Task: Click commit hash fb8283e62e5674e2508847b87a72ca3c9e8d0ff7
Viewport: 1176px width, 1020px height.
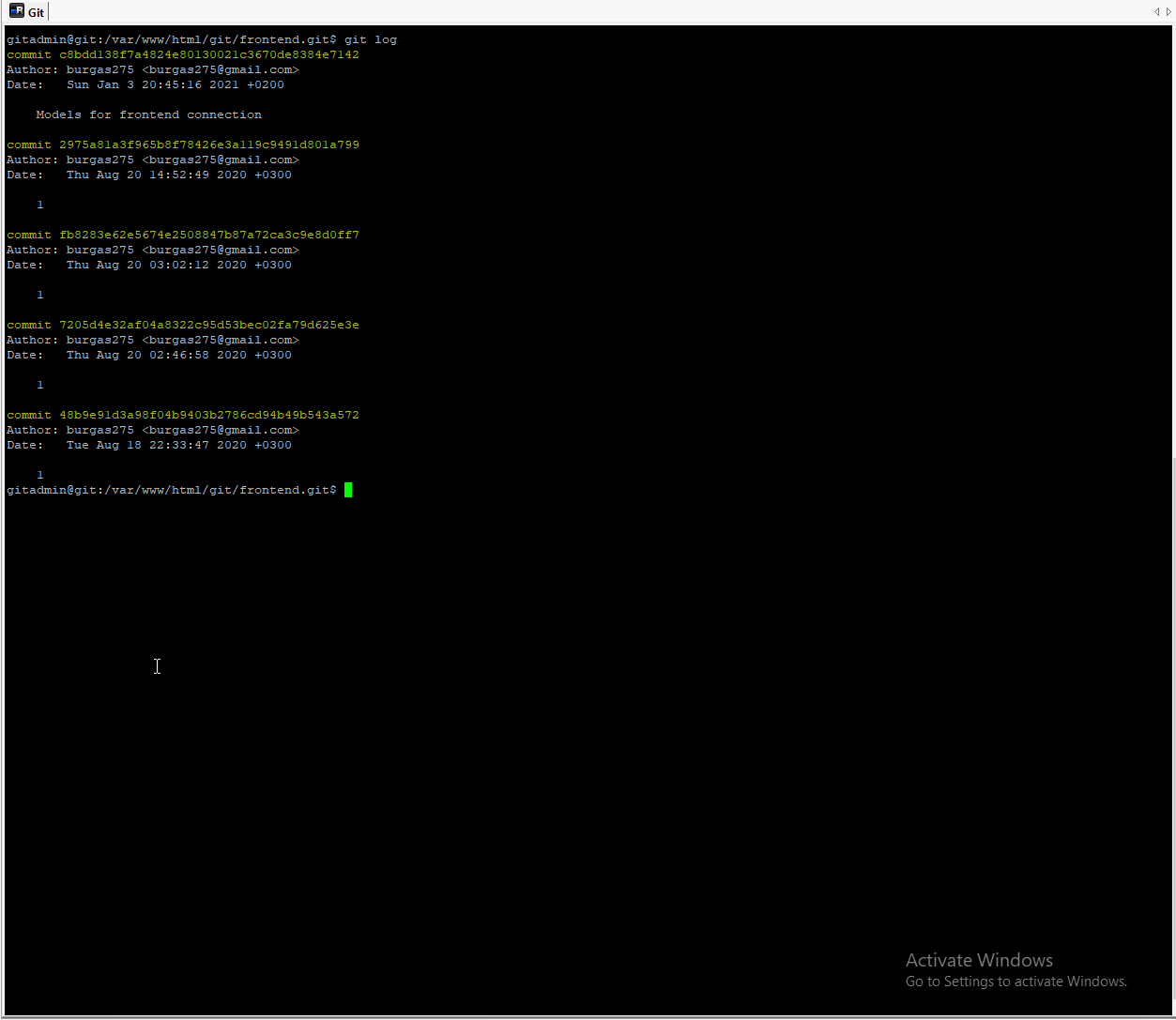Action: tap(209, 235)
